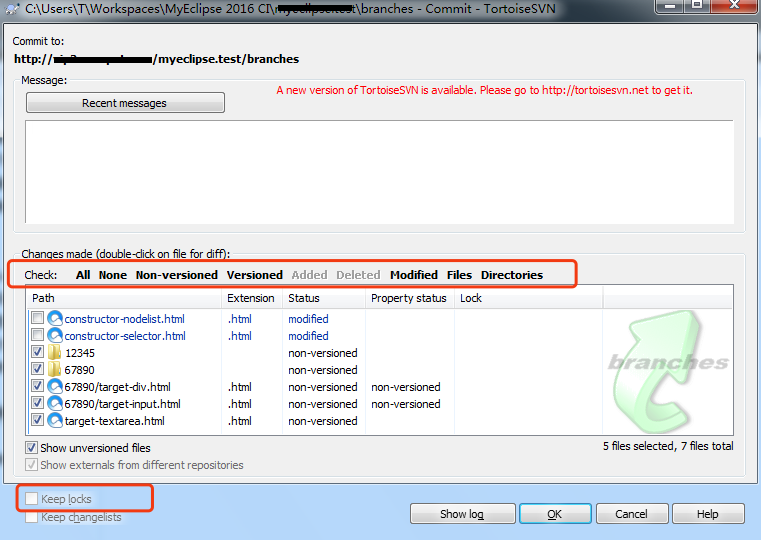
Task: Click the TortoiseSVN title bar app icon
Action: coord(12,8)
